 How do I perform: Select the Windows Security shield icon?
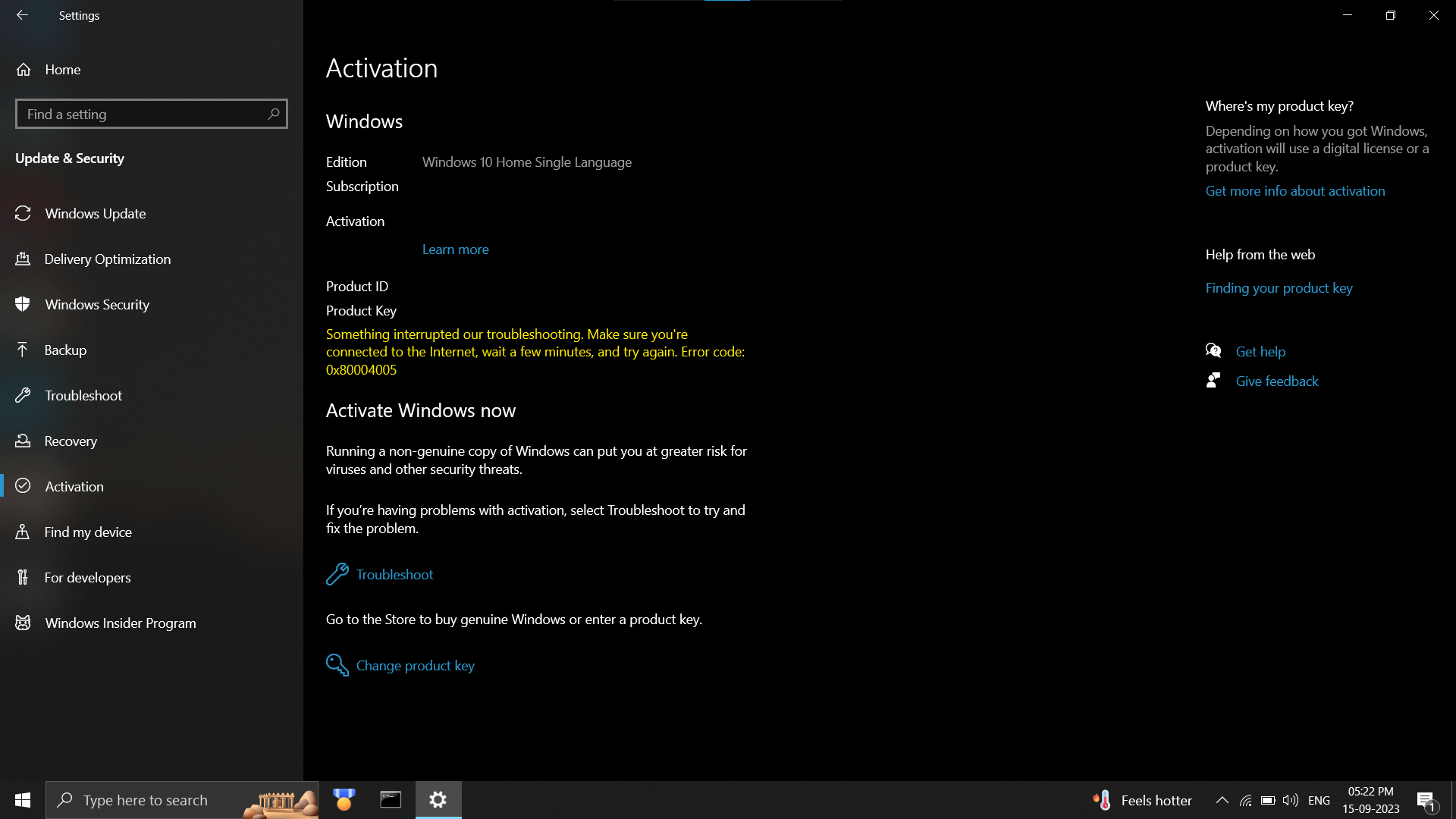pos(23,304)
